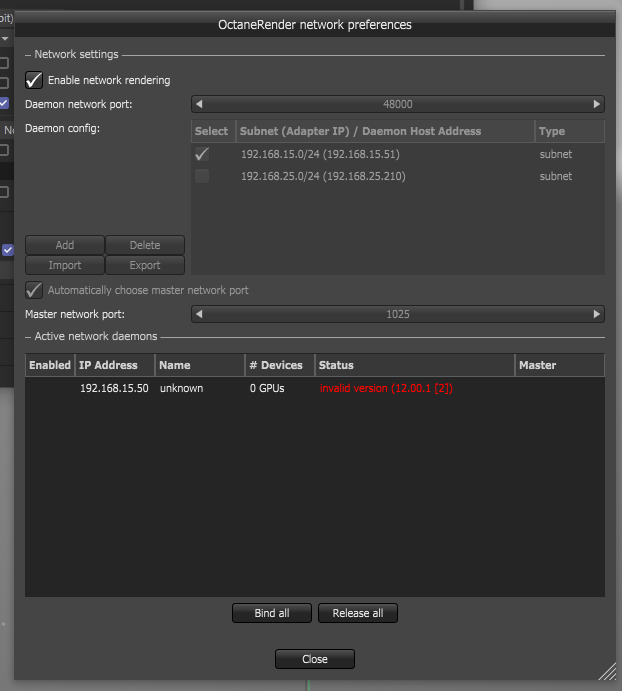Screen dimensions: 622x691
Task: Click the Export config button
Action: [145, 265]
